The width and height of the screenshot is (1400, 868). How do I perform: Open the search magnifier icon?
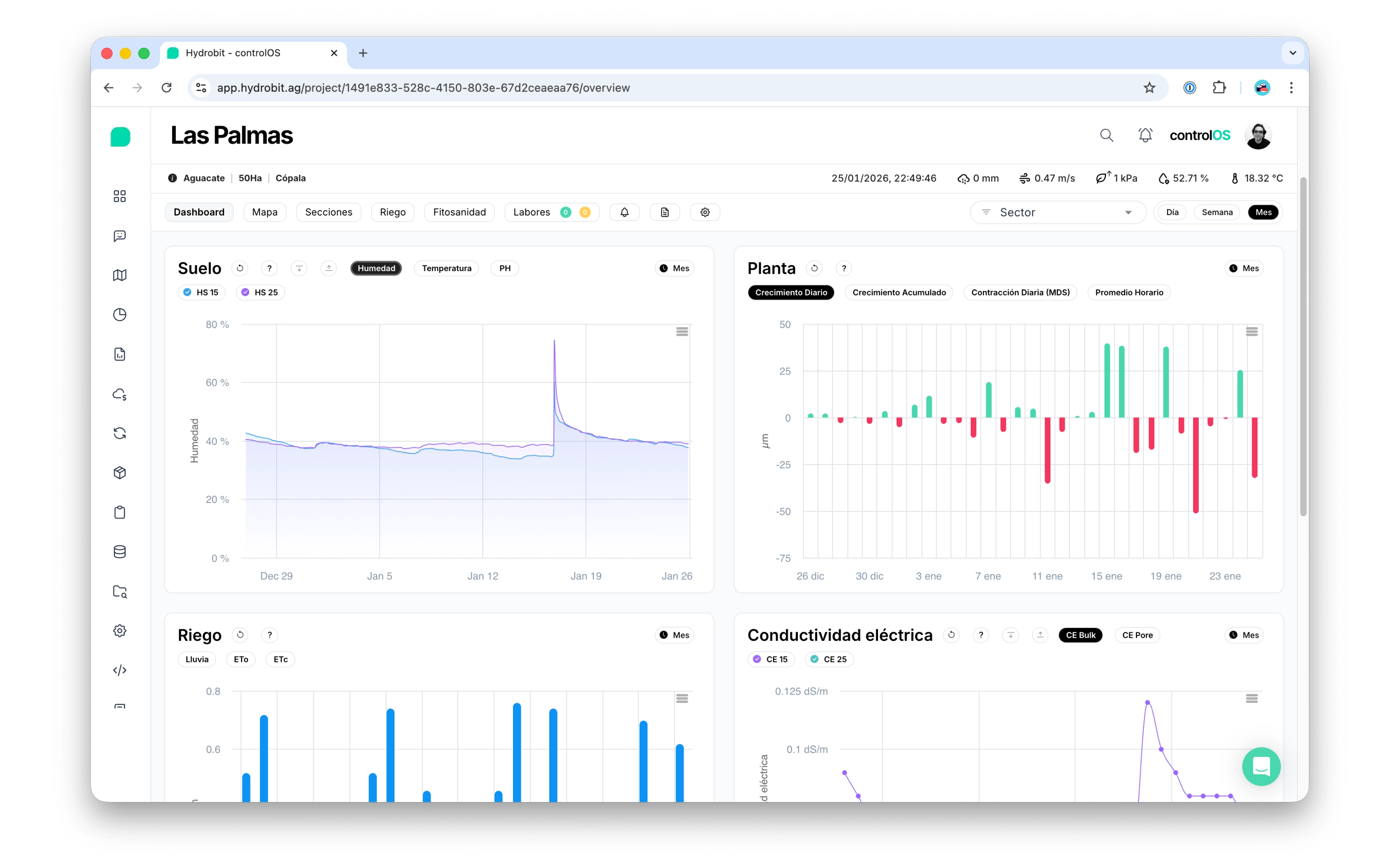click(1106, 135)
